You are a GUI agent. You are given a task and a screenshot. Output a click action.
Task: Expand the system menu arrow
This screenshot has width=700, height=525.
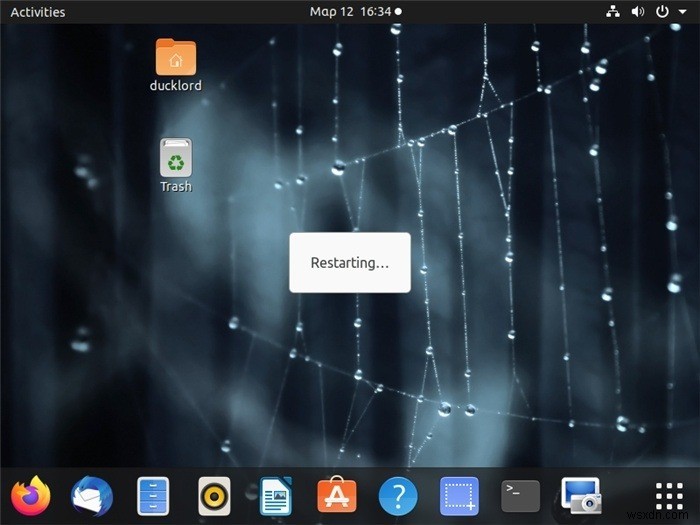coord(683,12)
